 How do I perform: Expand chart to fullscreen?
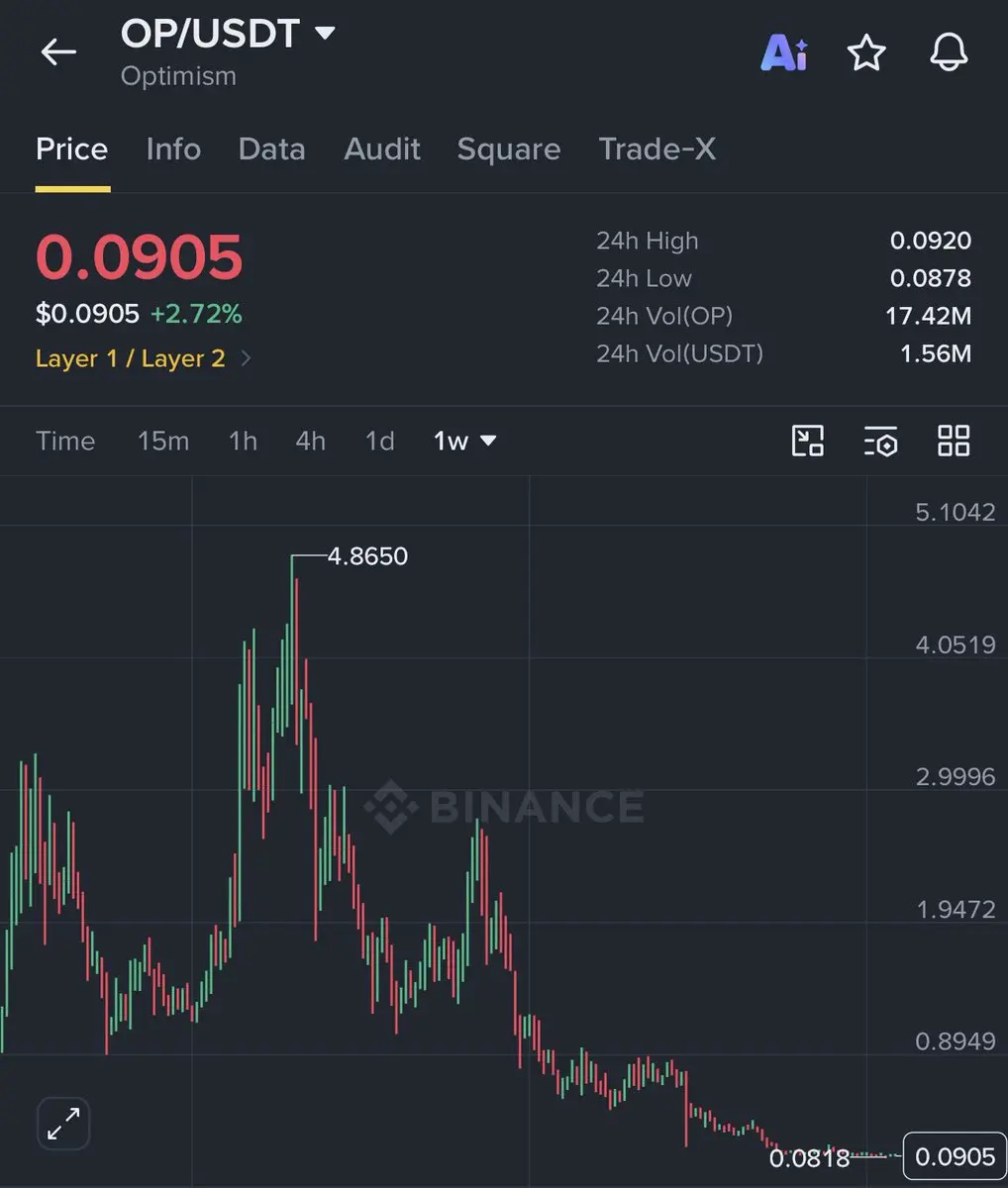63,1124
